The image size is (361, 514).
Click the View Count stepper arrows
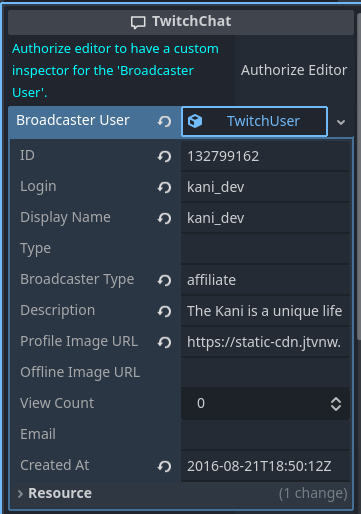click(336, 404)
